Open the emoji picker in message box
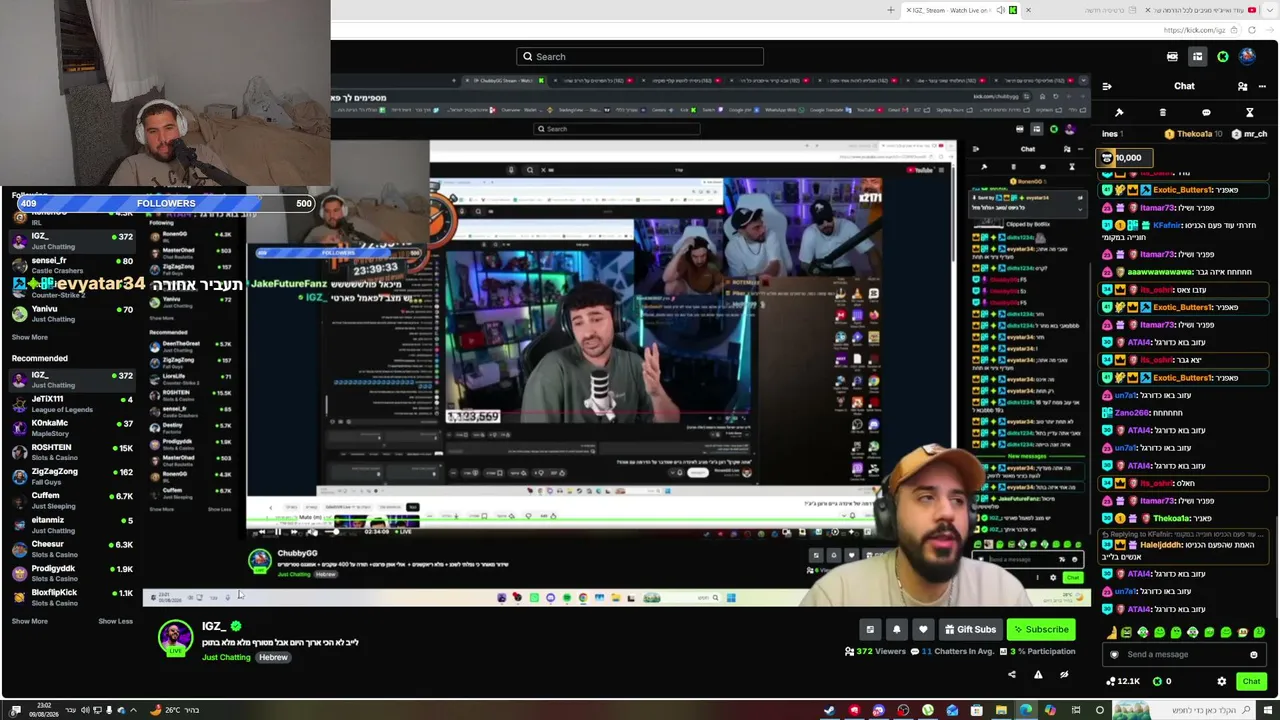Image resolution: width=1280 pixels, height=720 pixels. [x=1253, y=655]
